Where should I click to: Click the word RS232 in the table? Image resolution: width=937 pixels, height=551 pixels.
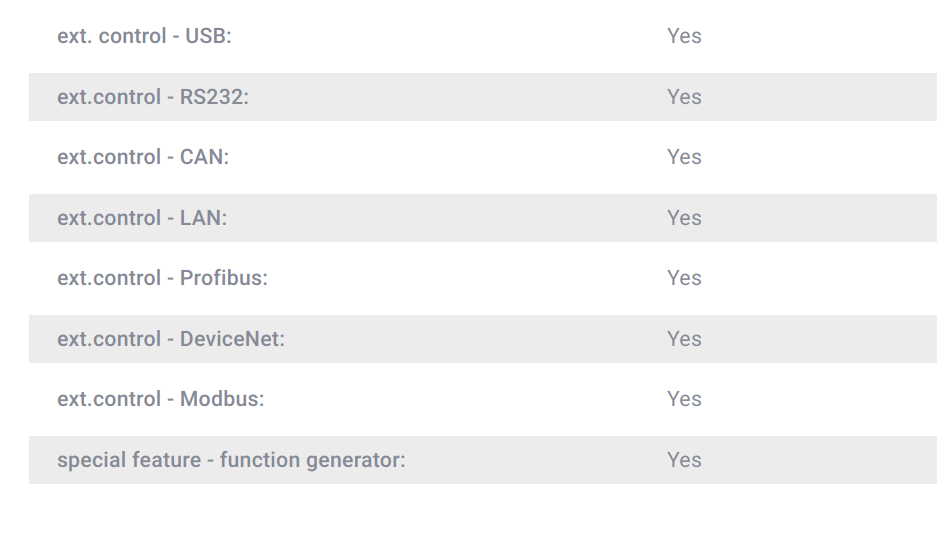[212, 97]
